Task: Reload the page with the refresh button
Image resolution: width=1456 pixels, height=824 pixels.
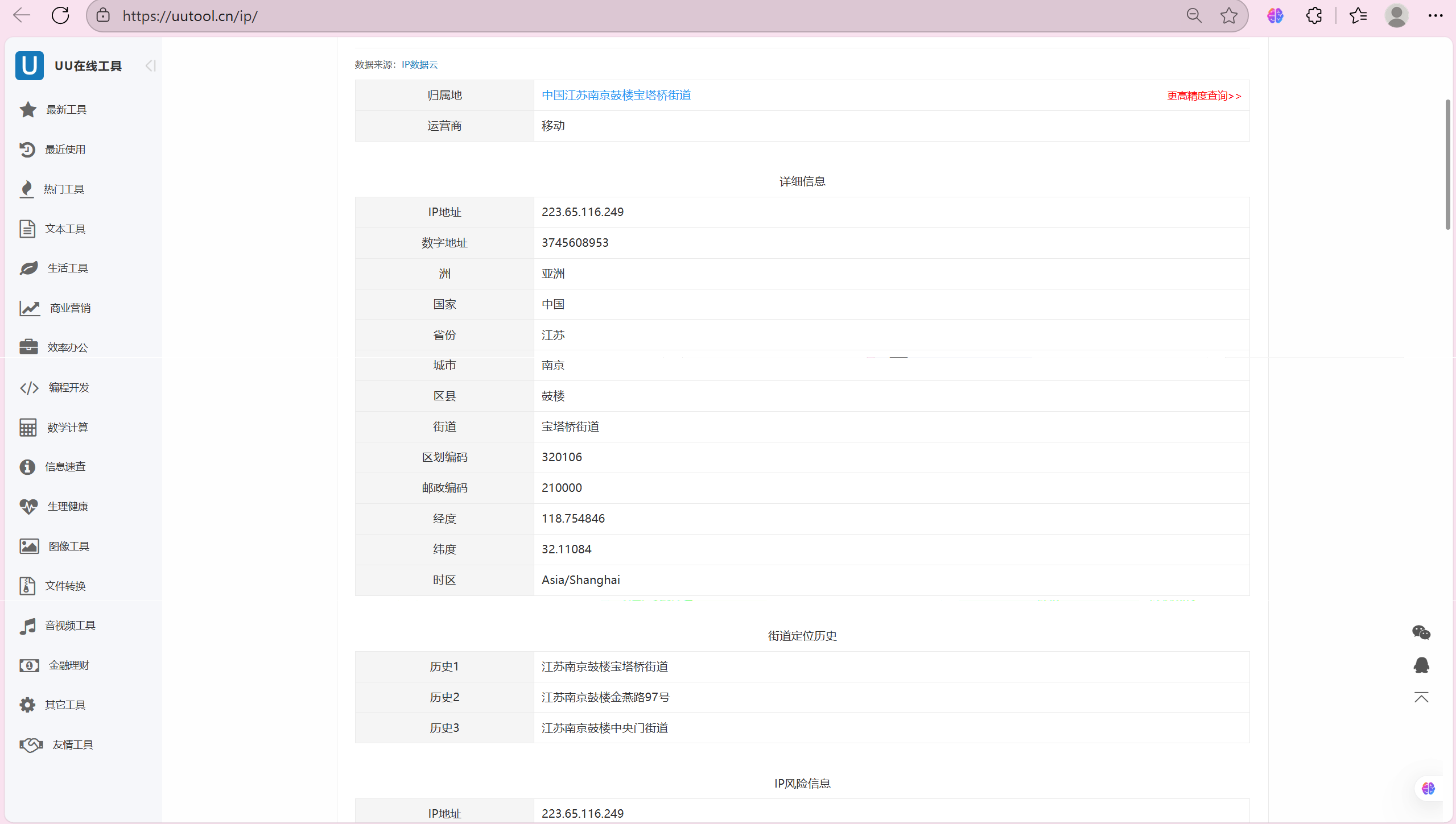Action: tap(60, 16)
